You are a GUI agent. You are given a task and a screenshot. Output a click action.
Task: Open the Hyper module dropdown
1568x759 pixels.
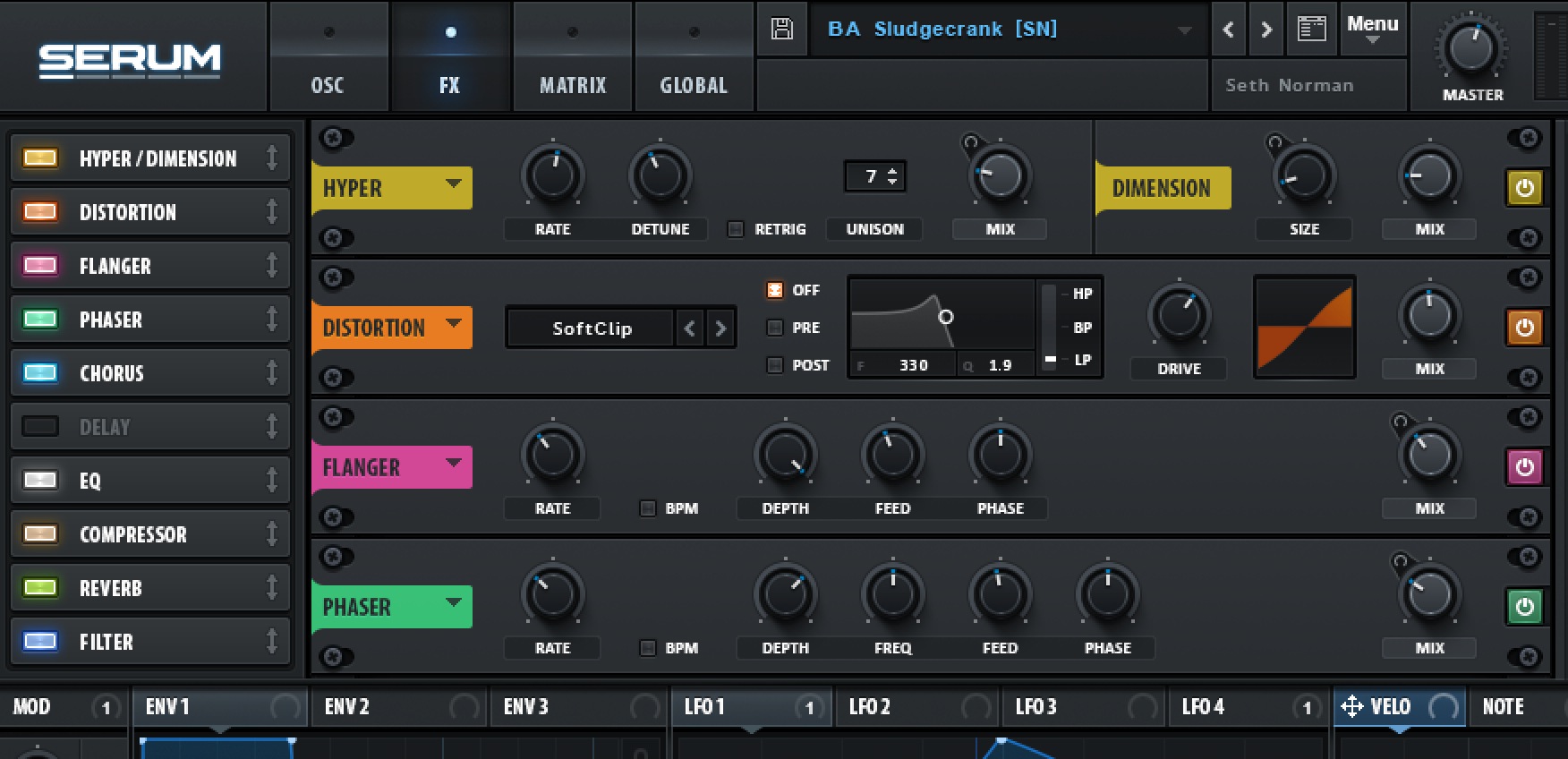coord(454,183)
